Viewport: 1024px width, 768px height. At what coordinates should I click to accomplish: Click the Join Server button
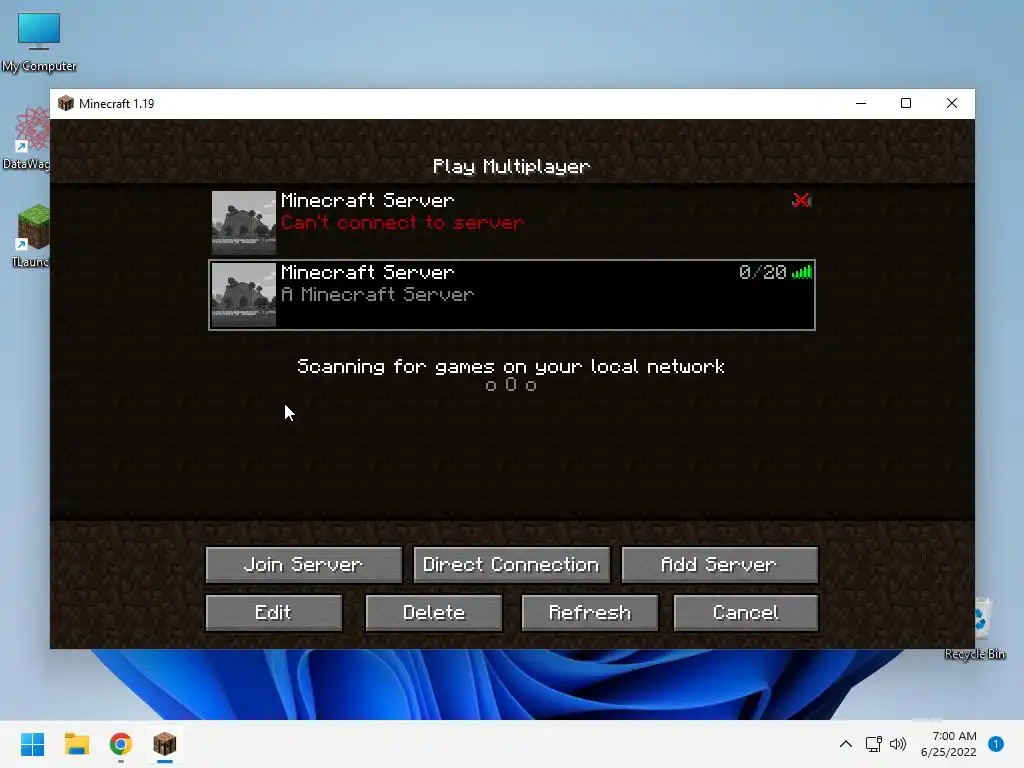tap(304, 564)
